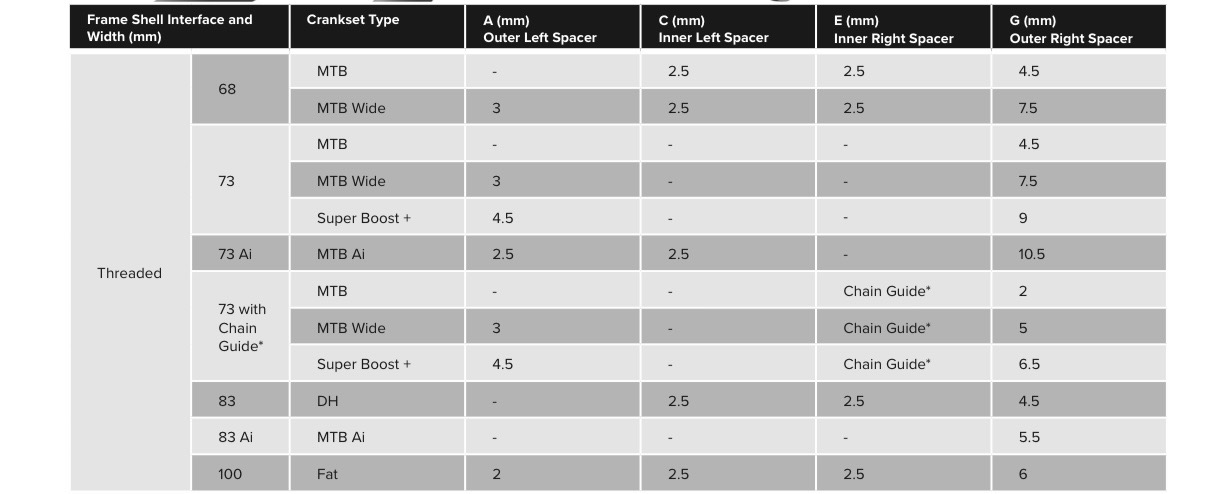Viewport: 1206px width, 494px height.
Task: Click the 73 Ai shell width cell
Action: pos(235,254)
